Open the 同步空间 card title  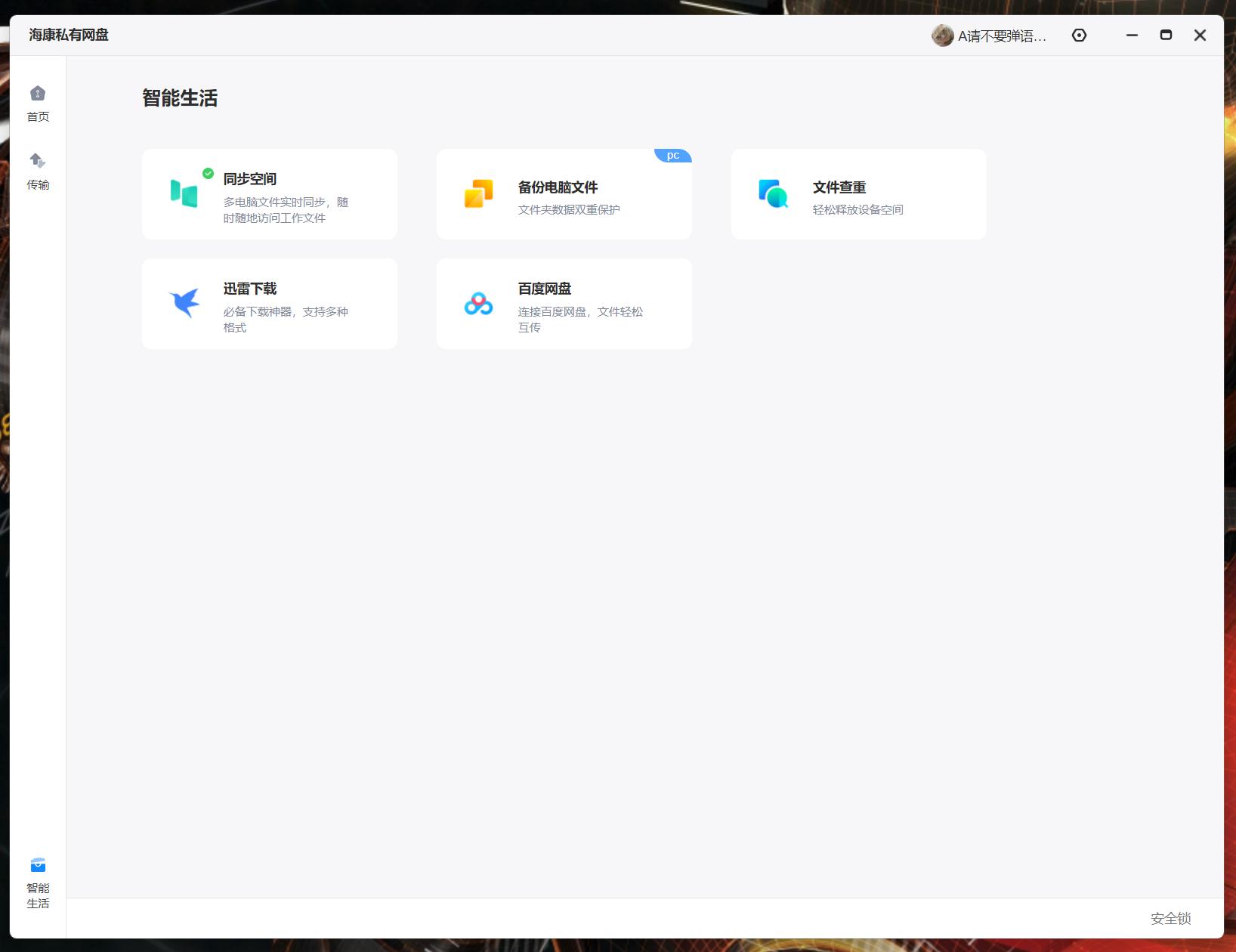(250, 179)
